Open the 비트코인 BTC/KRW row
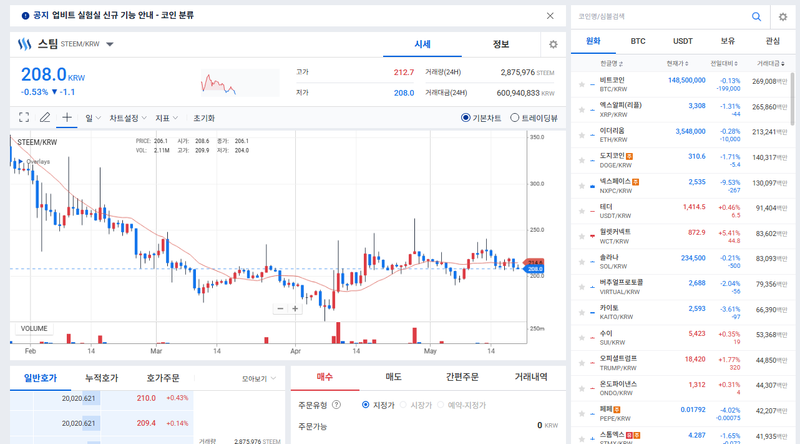Image resolution: width=800 pixels, height=444 pixels. (x=681, y=84)
